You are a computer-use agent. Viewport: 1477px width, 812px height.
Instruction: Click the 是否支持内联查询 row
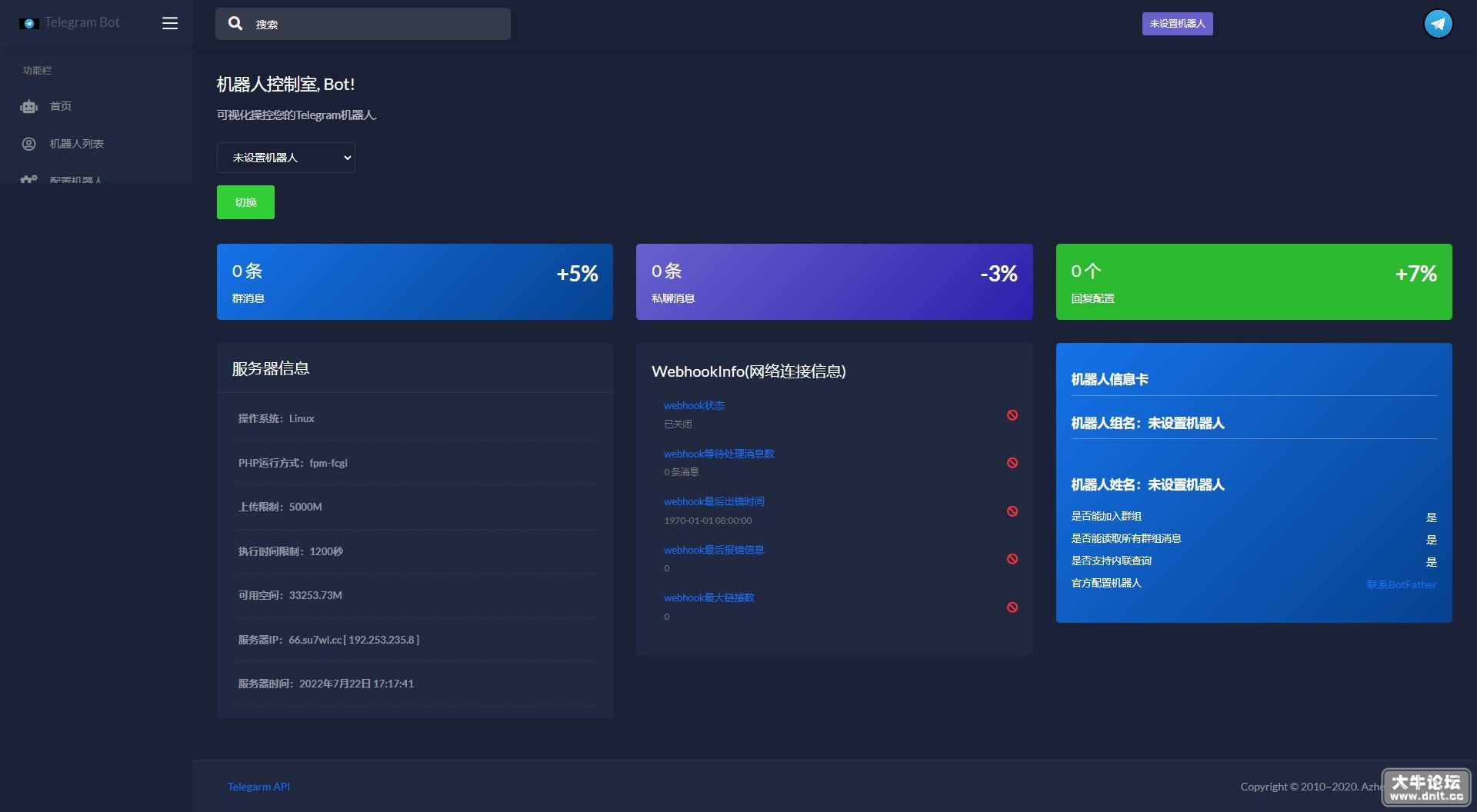(1254, 561)
